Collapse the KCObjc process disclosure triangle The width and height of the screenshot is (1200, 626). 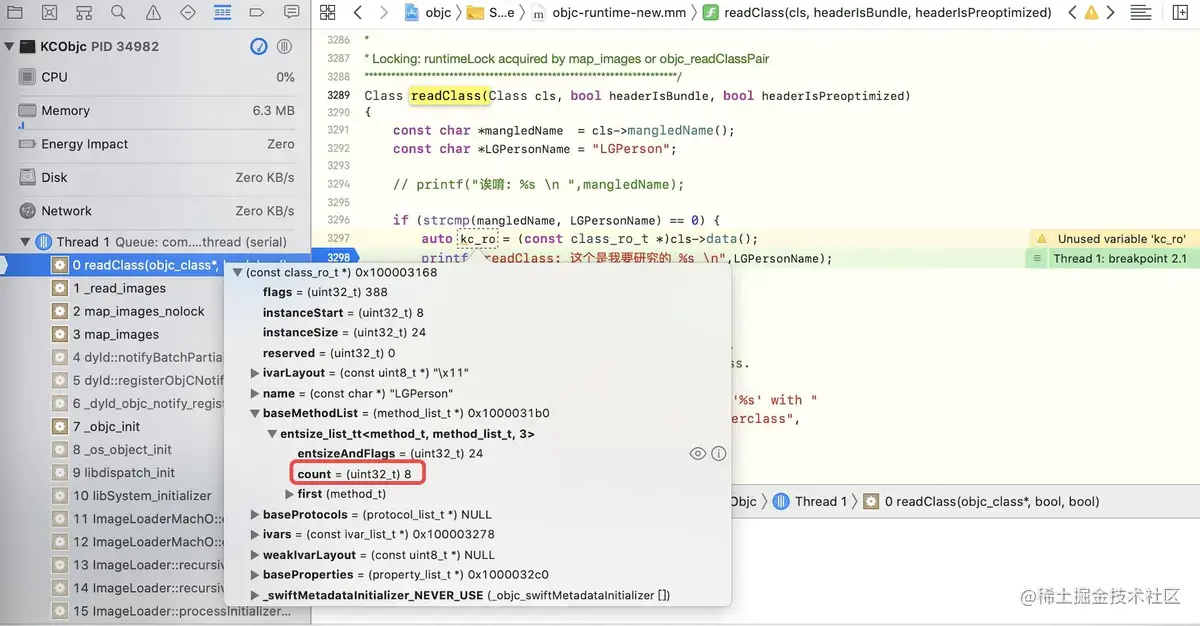point(9,47)
